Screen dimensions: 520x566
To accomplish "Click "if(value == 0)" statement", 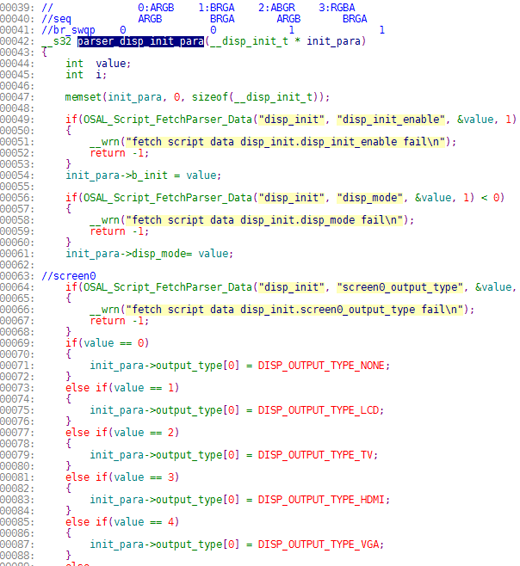I will (x=107, y=343).
